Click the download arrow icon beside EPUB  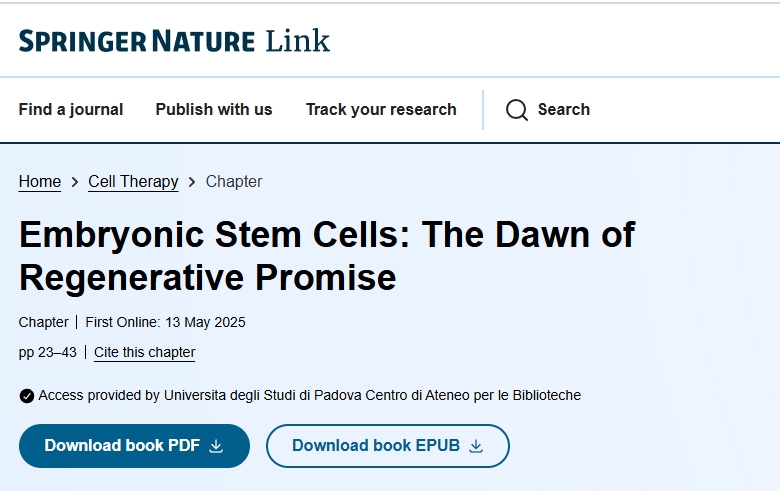476,446
